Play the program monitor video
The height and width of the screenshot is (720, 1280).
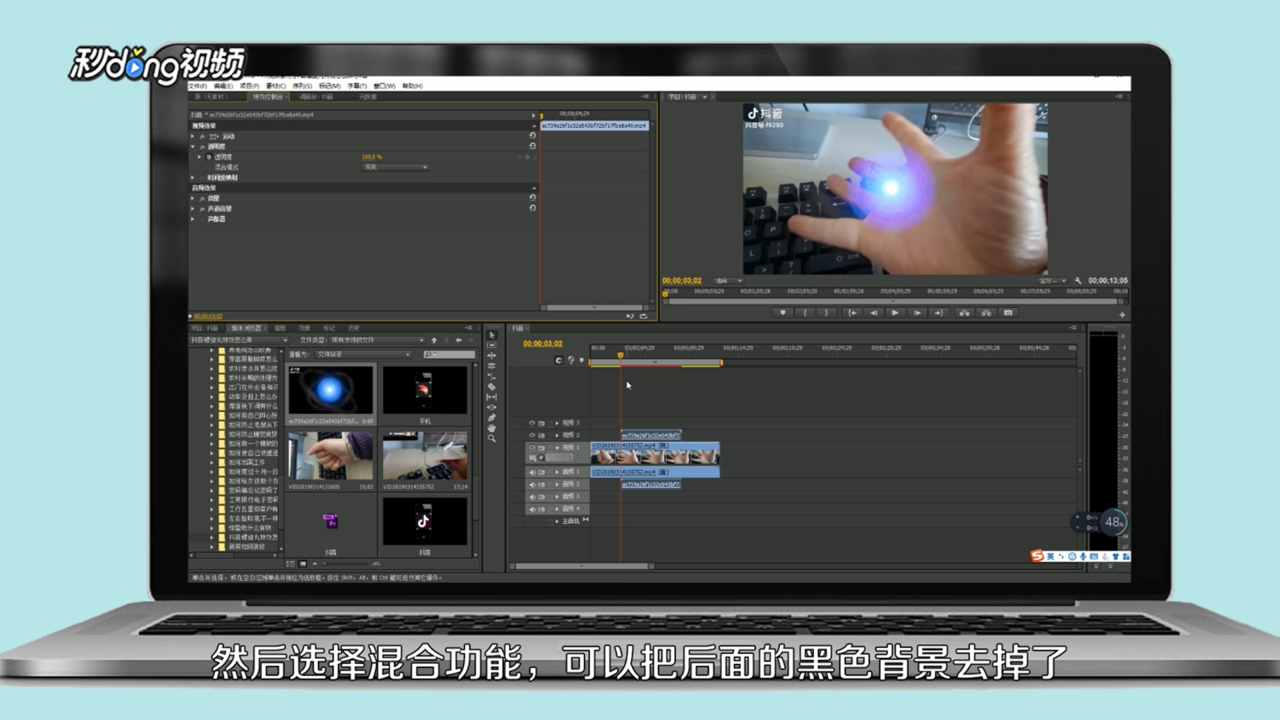(x=895, y=313)
